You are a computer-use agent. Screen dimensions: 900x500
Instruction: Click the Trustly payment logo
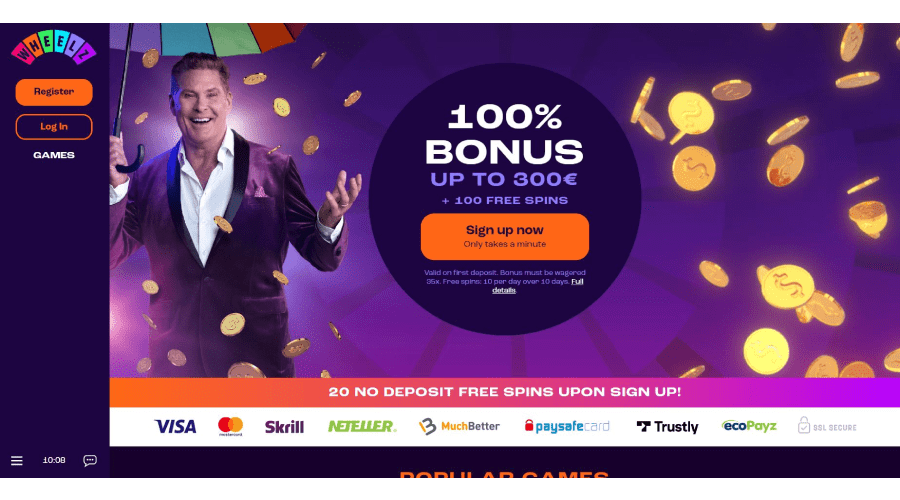pyautogui.click(x=668, y=427)
